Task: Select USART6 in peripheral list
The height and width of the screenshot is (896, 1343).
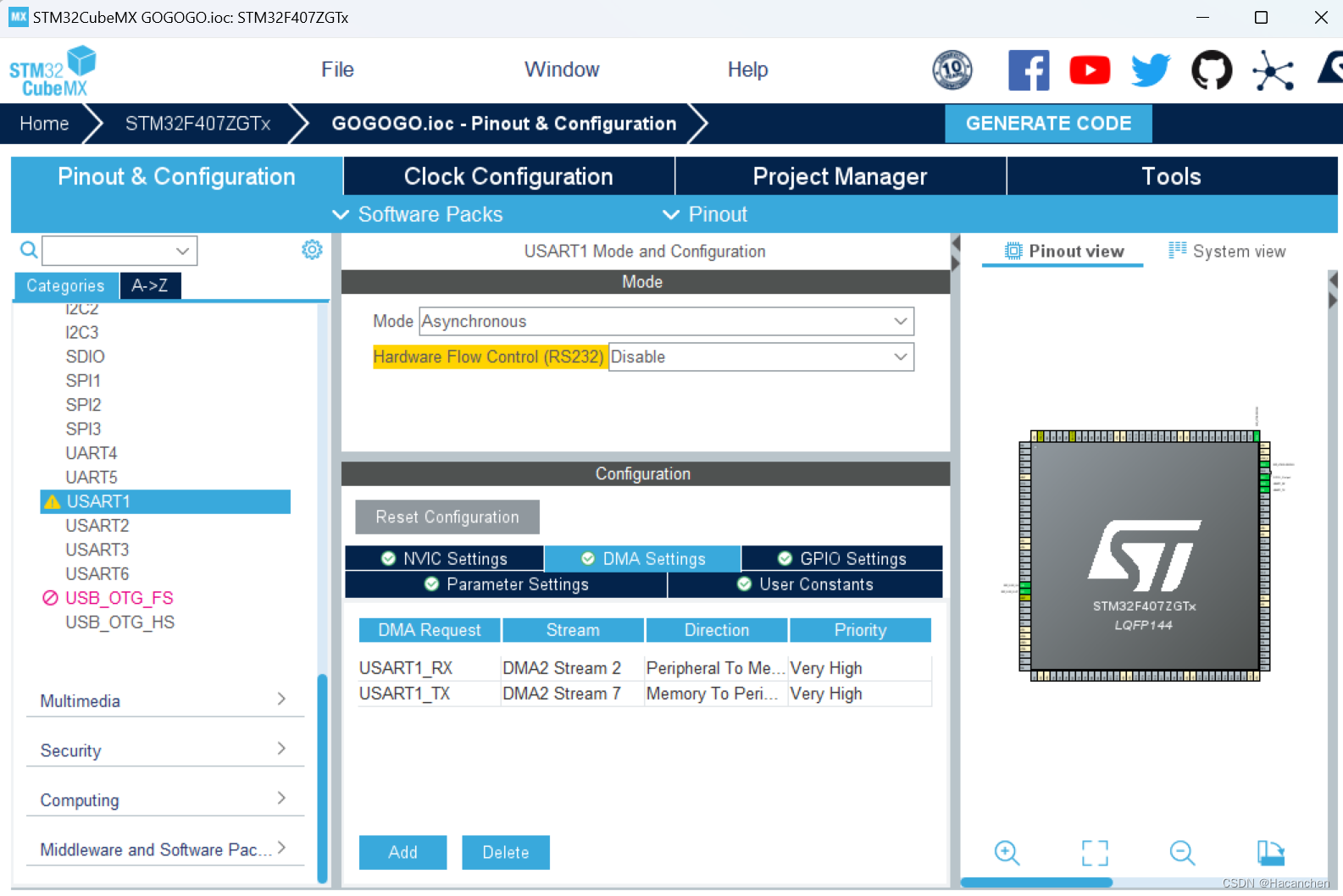Action: (97, 574)
